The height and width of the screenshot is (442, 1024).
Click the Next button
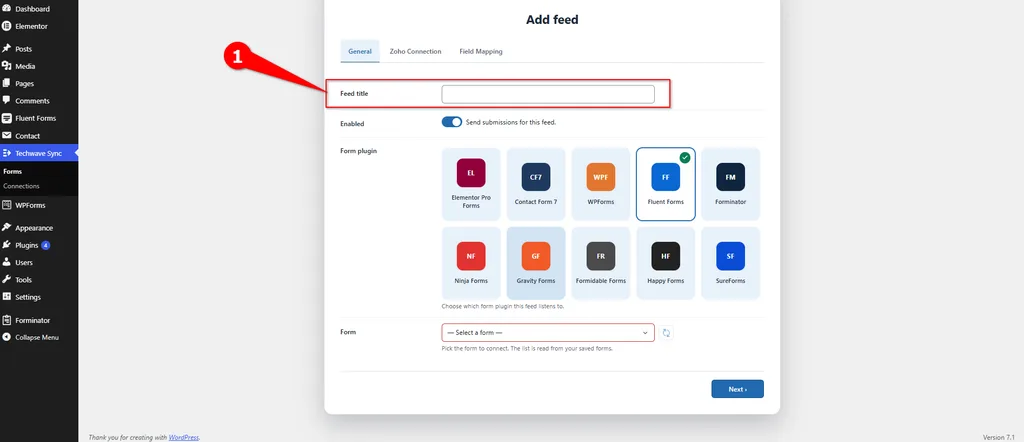pyautogui.click(x=737, y=389)
